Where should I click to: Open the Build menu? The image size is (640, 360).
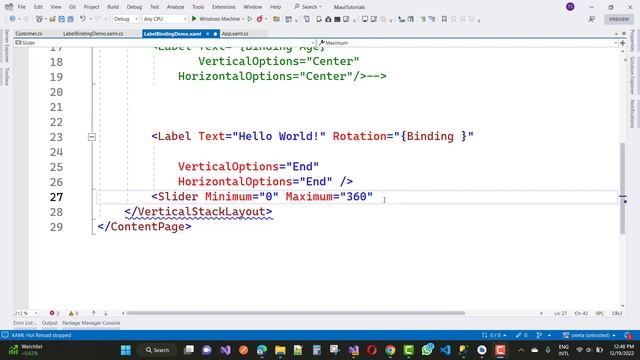[113, 7]
